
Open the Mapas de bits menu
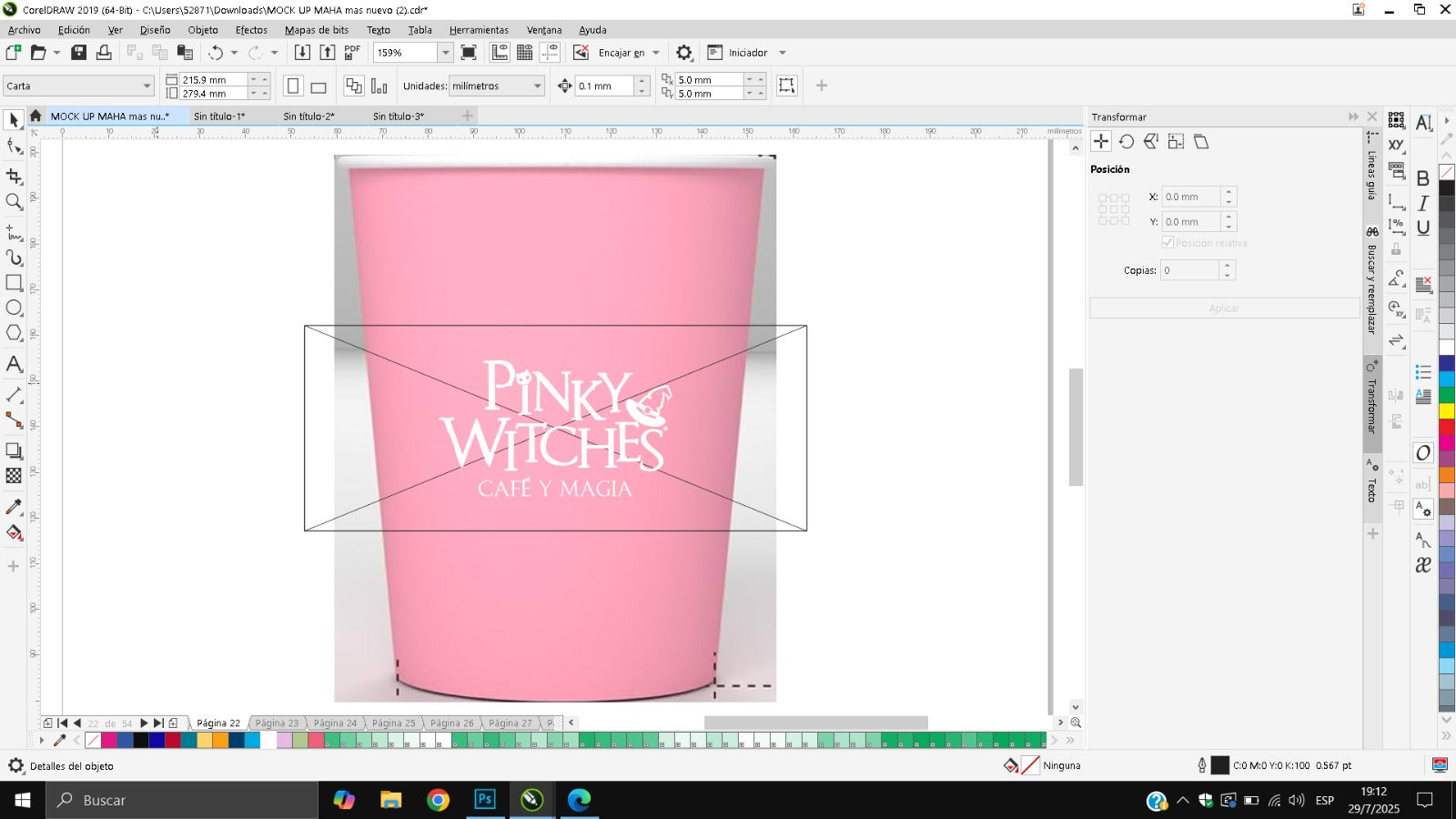point(317,30)
